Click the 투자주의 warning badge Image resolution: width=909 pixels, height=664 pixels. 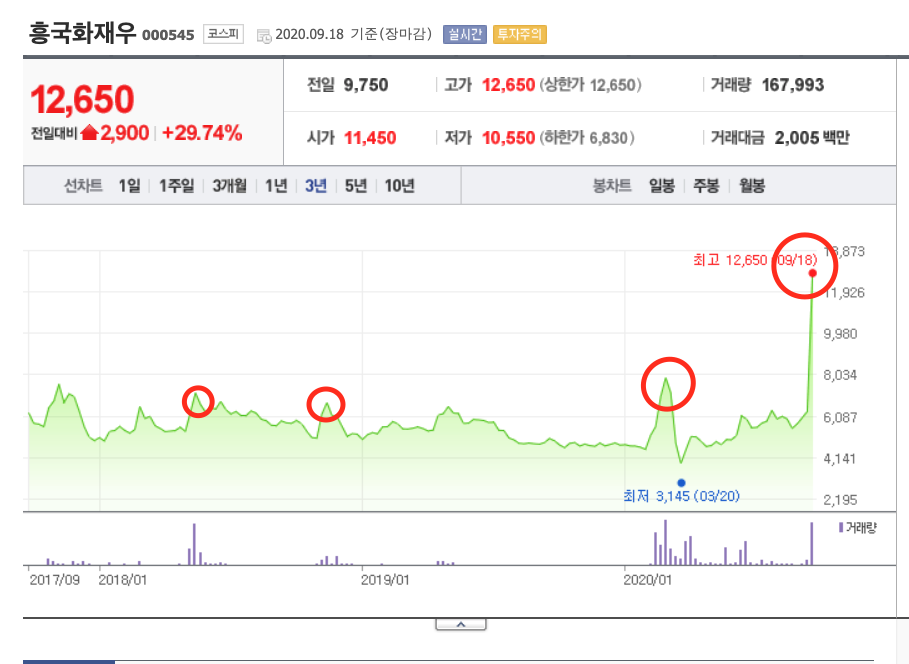(x=519, y=34)
